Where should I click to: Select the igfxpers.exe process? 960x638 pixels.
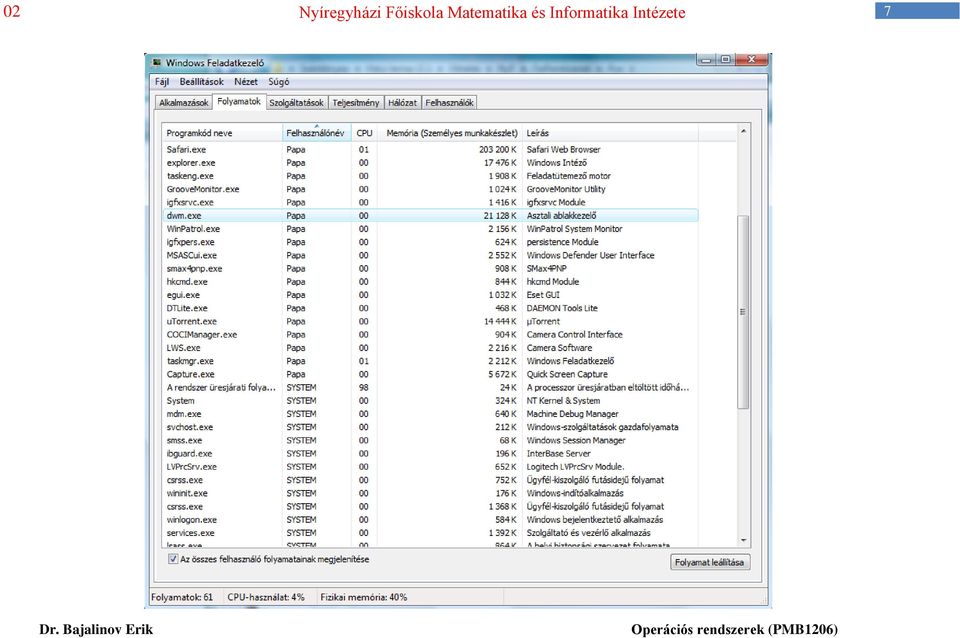tap(430, 242)
